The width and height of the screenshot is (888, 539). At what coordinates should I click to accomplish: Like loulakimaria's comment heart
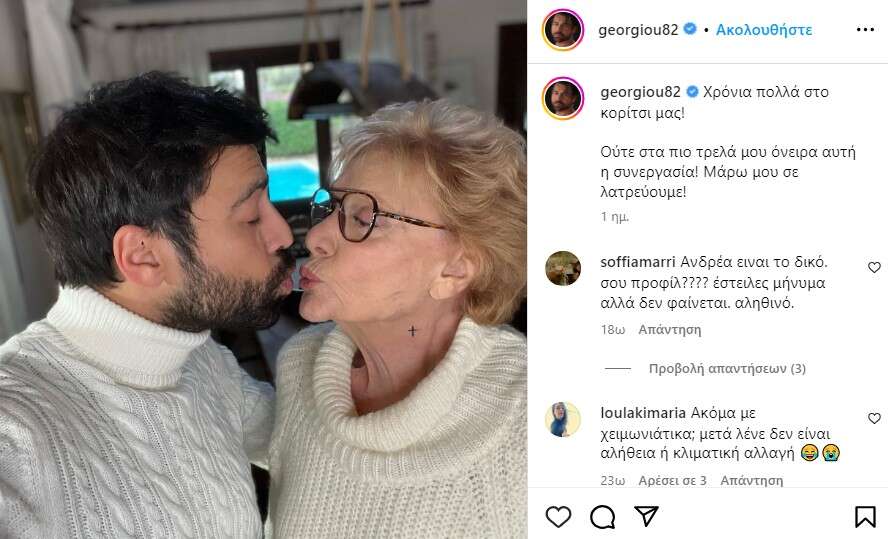[x=874, y=418]
